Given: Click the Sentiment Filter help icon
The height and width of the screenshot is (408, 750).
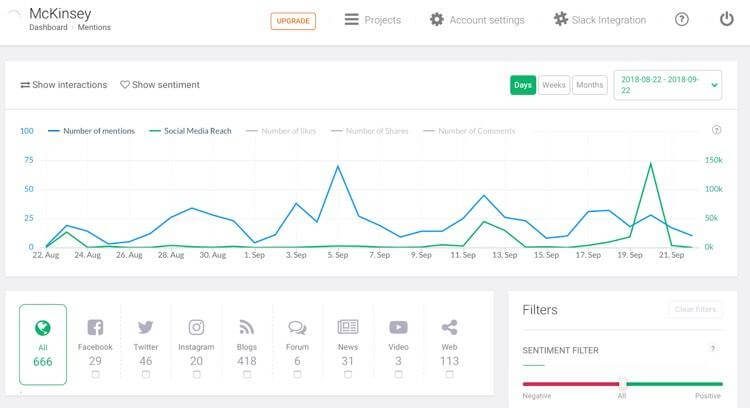Looking at the screenshot, I should click(713, 349).
